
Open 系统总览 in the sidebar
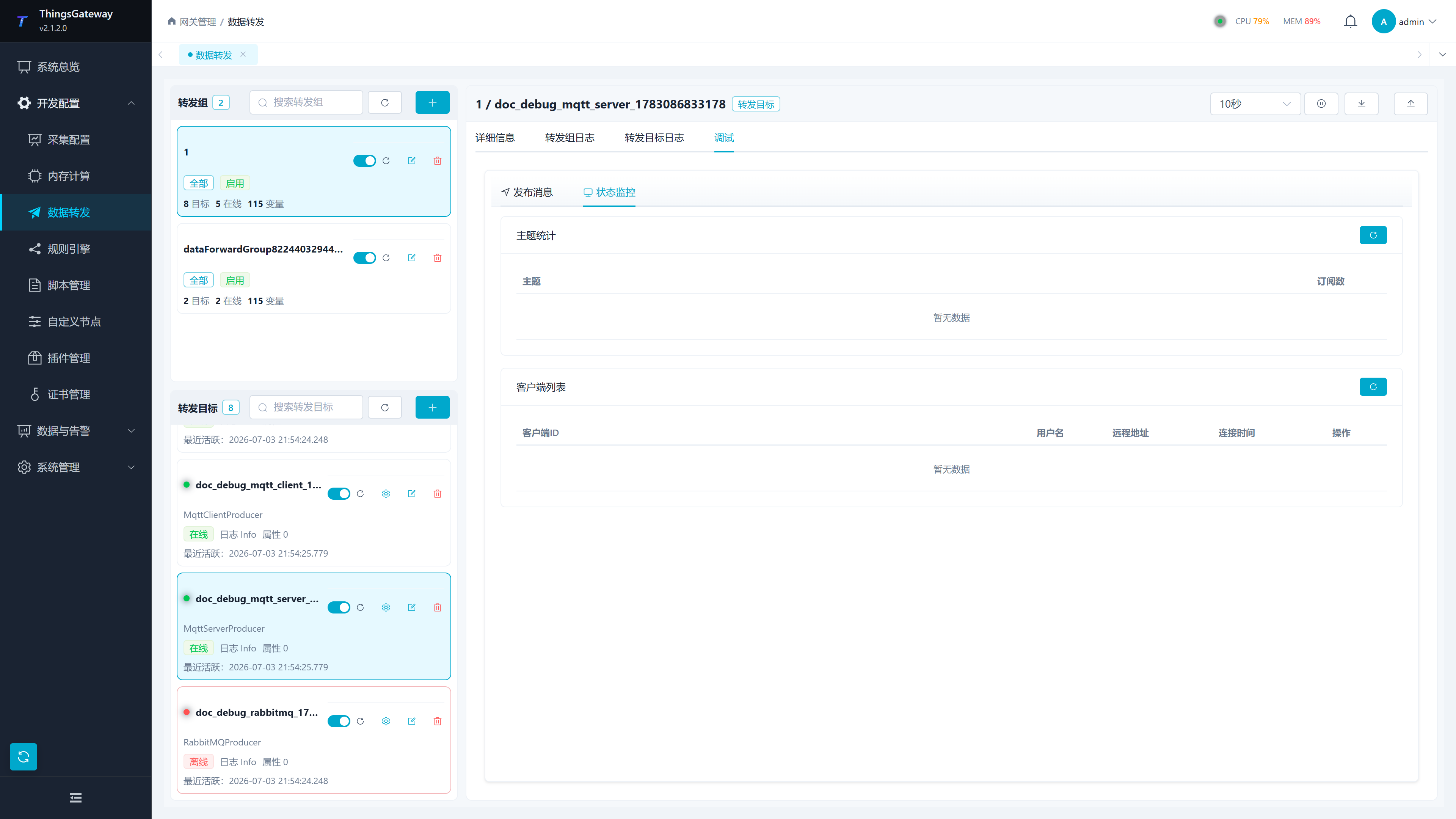coord(76,67)
